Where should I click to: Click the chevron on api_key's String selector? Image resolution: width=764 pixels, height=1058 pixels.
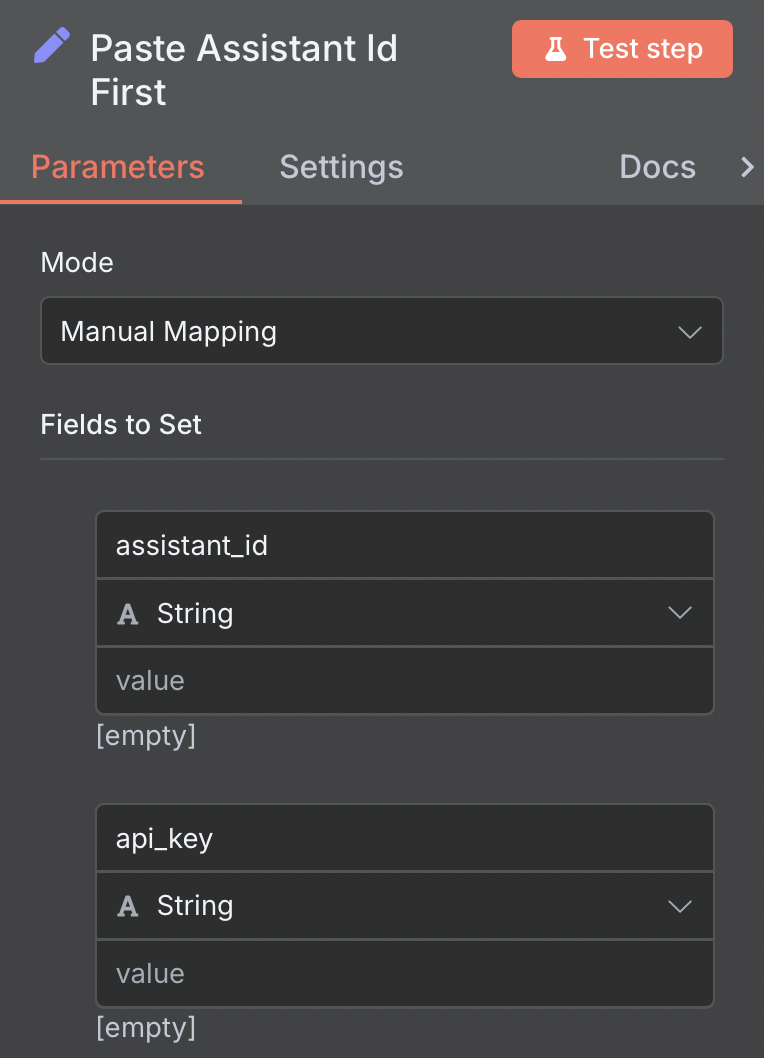(679, 906)
